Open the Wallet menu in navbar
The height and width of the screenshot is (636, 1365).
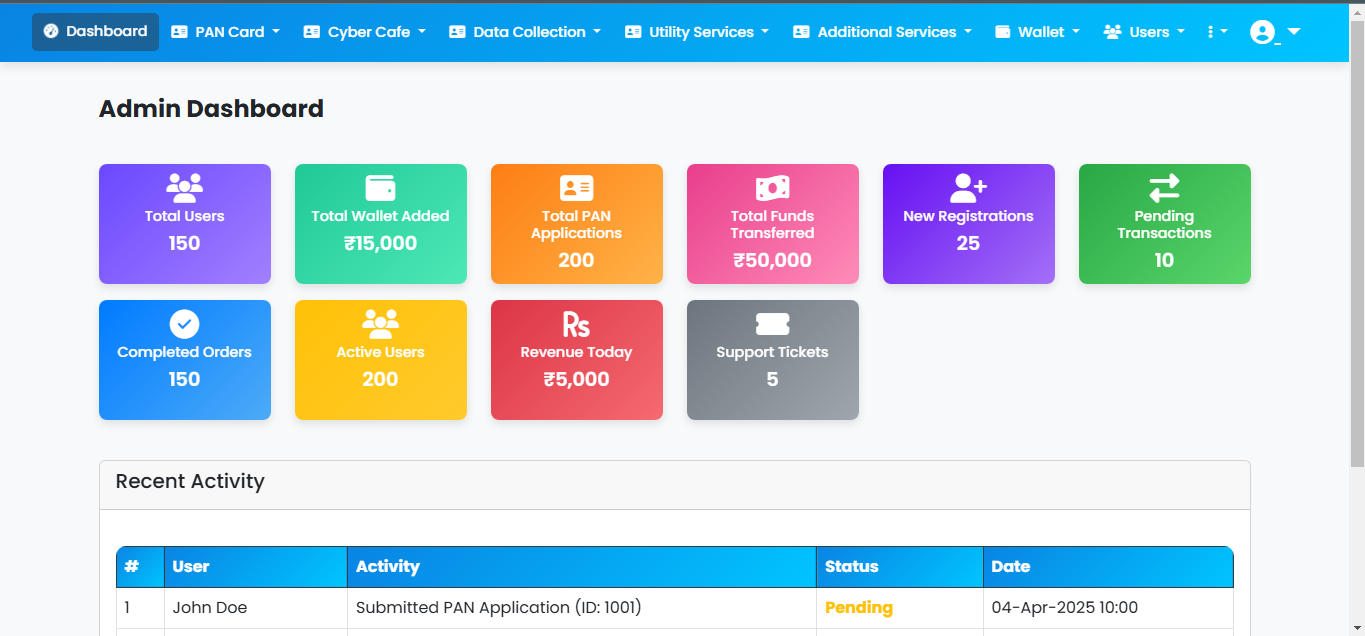[1037, 32]
